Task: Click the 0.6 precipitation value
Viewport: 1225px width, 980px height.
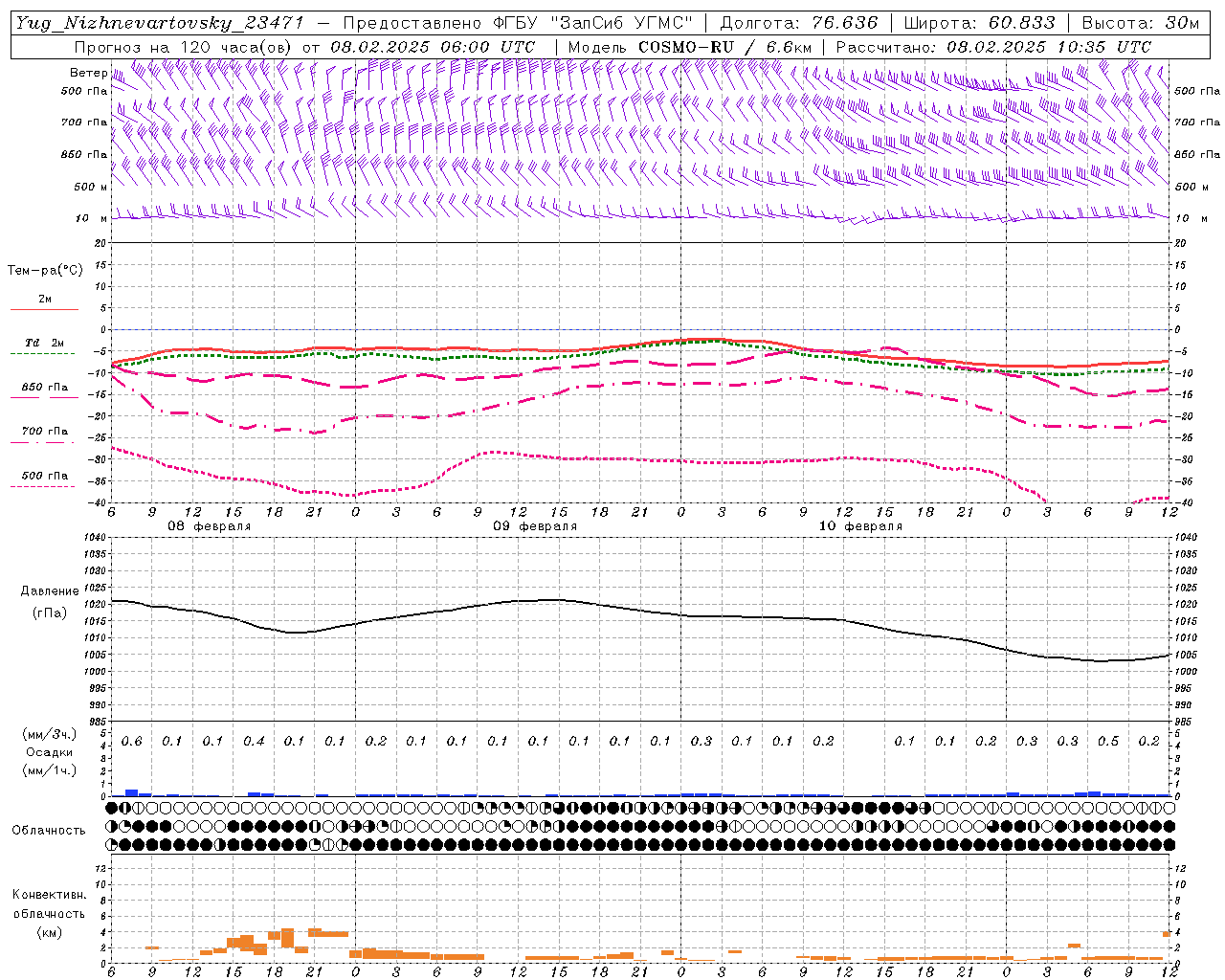Action: tap(131, 742)
